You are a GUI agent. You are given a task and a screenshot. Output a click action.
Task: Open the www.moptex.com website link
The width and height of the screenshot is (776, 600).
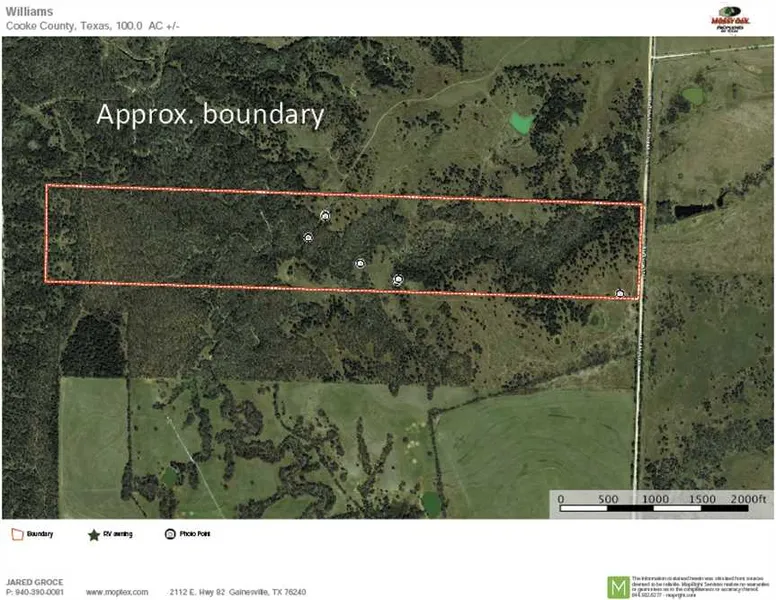coord(117,592)
